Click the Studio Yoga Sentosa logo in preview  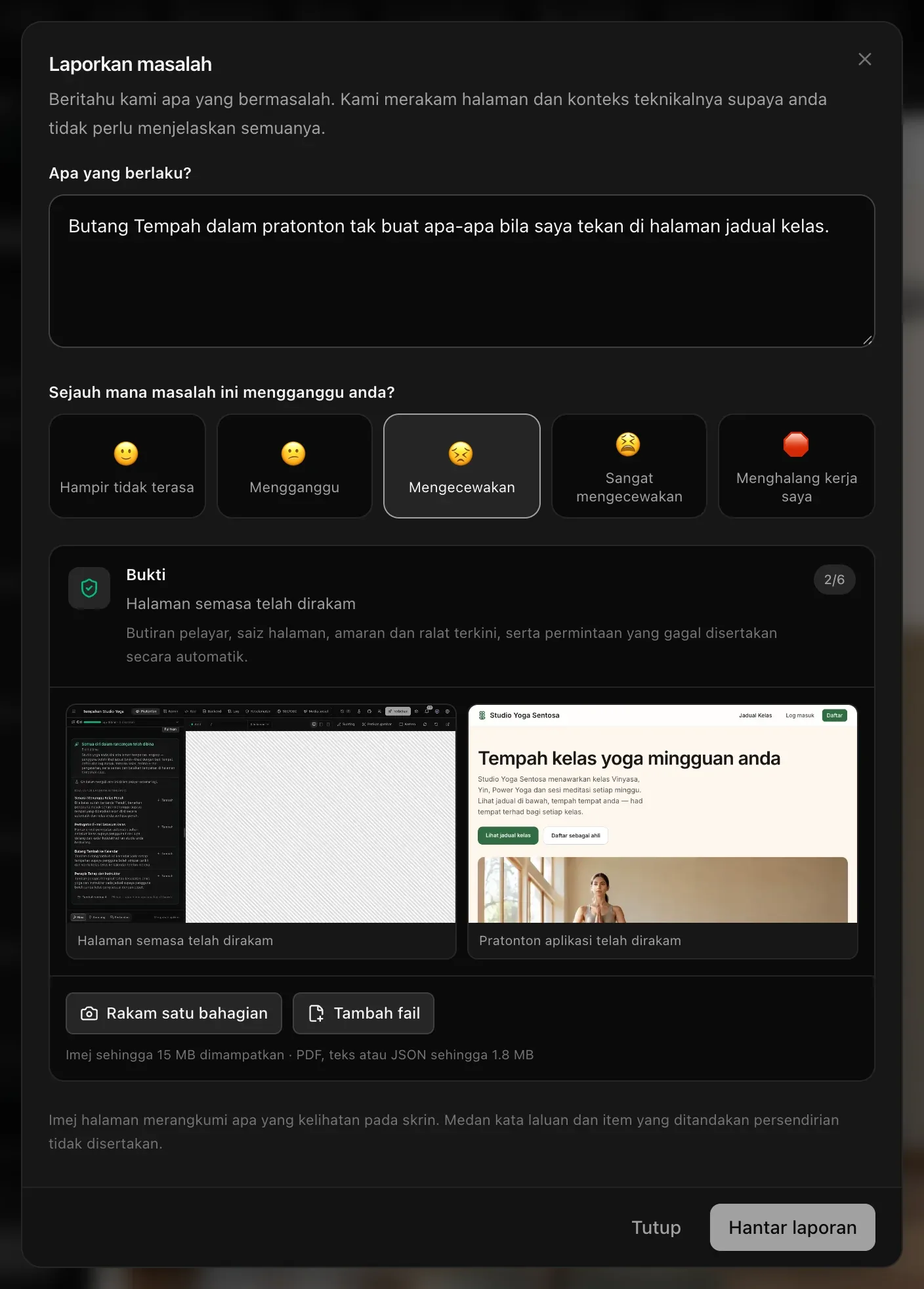coord(519,715)
